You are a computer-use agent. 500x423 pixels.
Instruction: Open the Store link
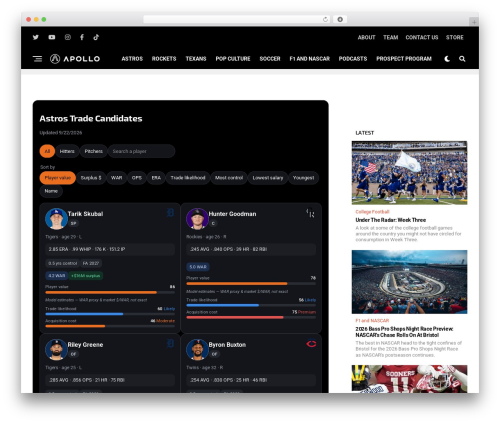click(455, 37)
